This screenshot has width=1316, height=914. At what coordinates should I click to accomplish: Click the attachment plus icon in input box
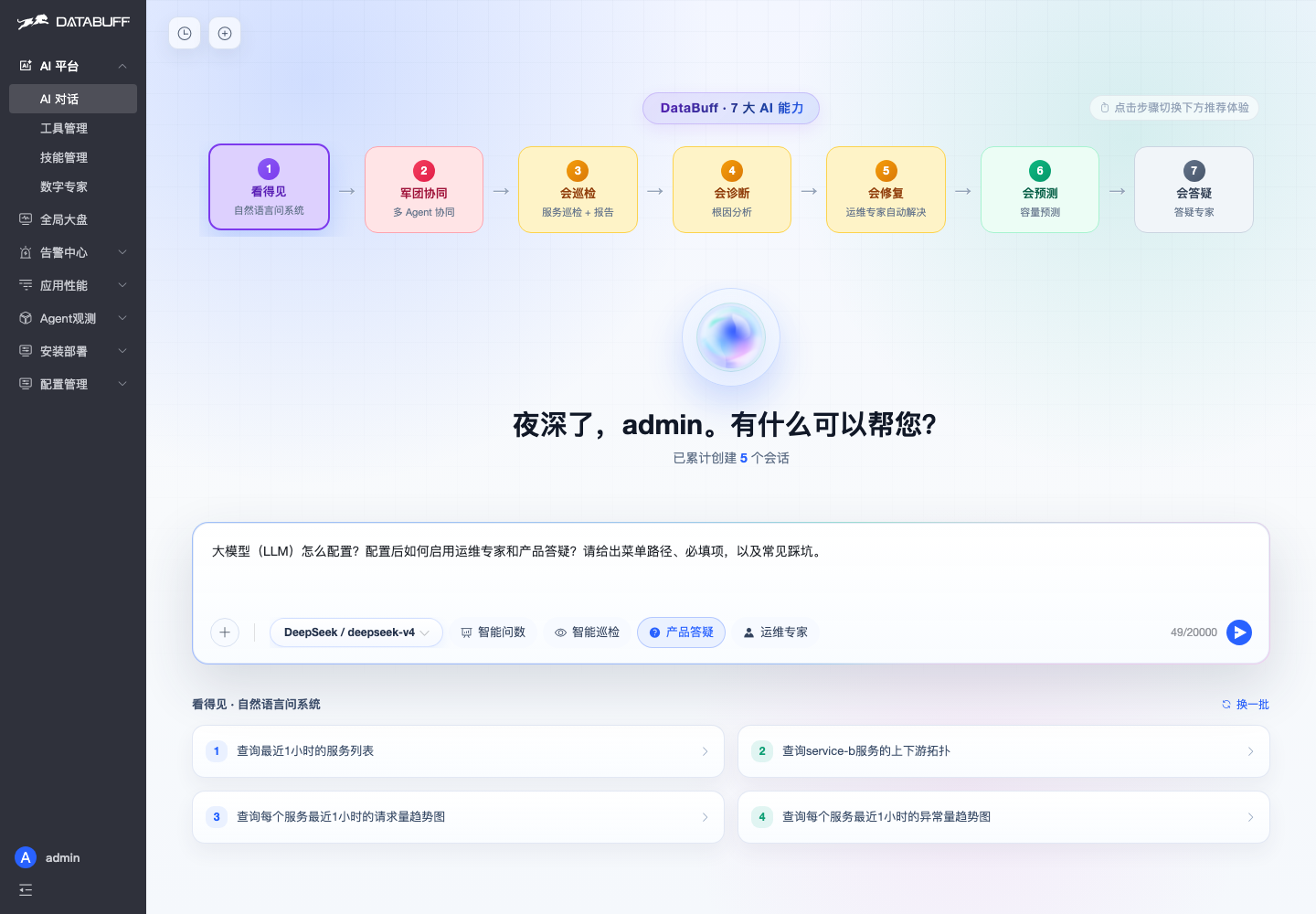225,632
